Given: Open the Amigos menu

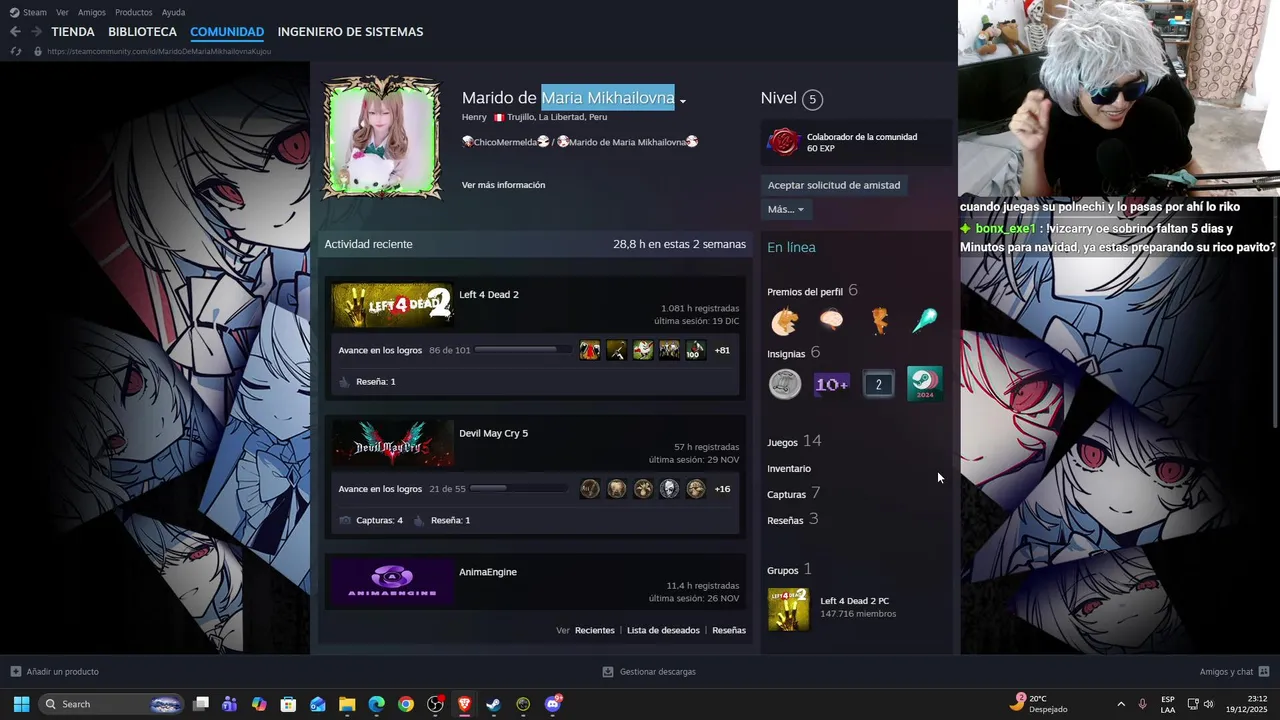Looking at the screenshot, I should click(x=92, y=12).
